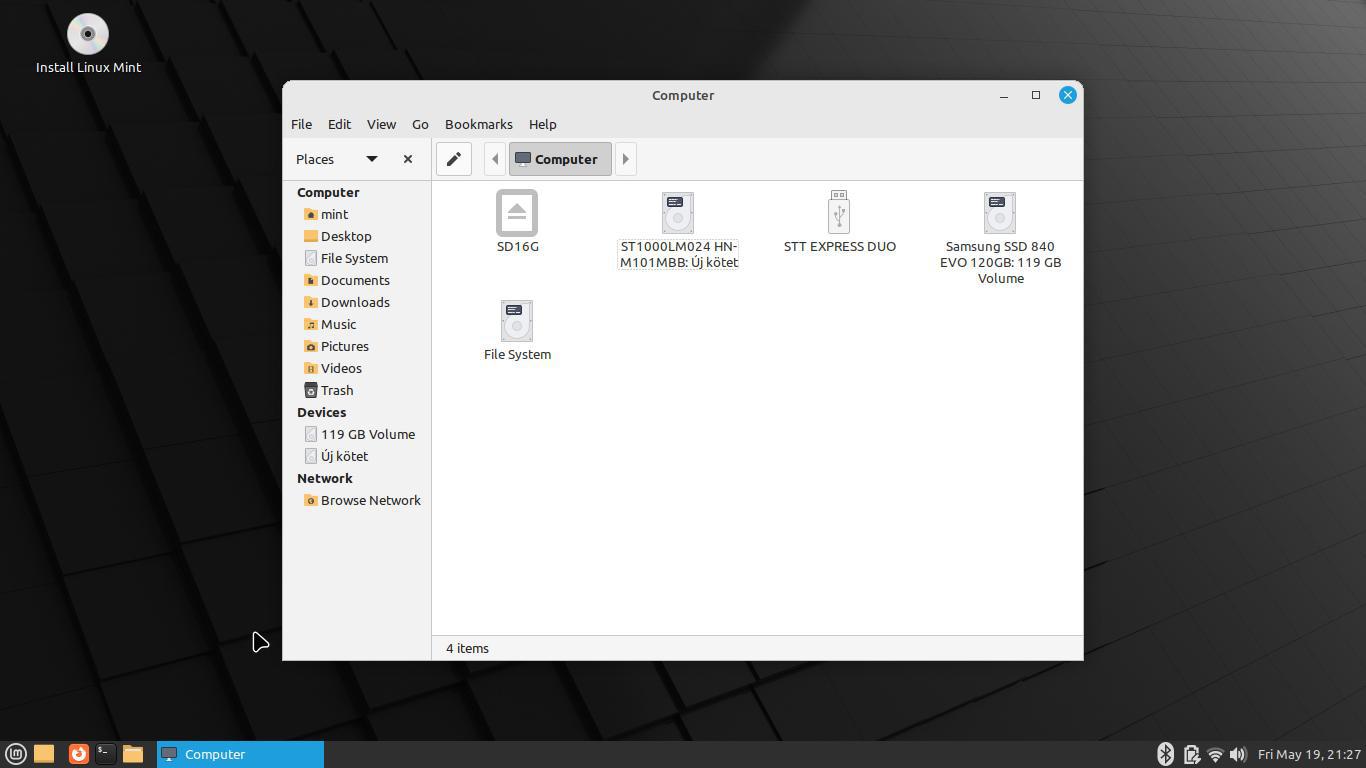Open Browse Network in sidebar
1366x768 pixels.
[370, 500]
